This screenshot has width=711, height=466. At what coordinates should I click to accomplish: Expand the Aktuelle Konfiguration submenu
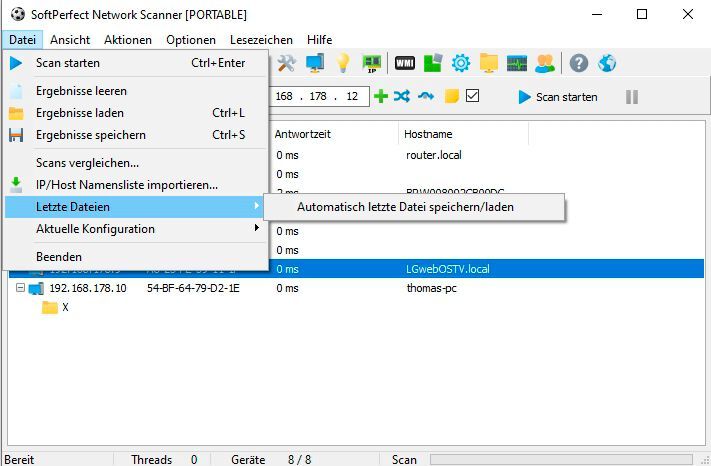(136, 229)
